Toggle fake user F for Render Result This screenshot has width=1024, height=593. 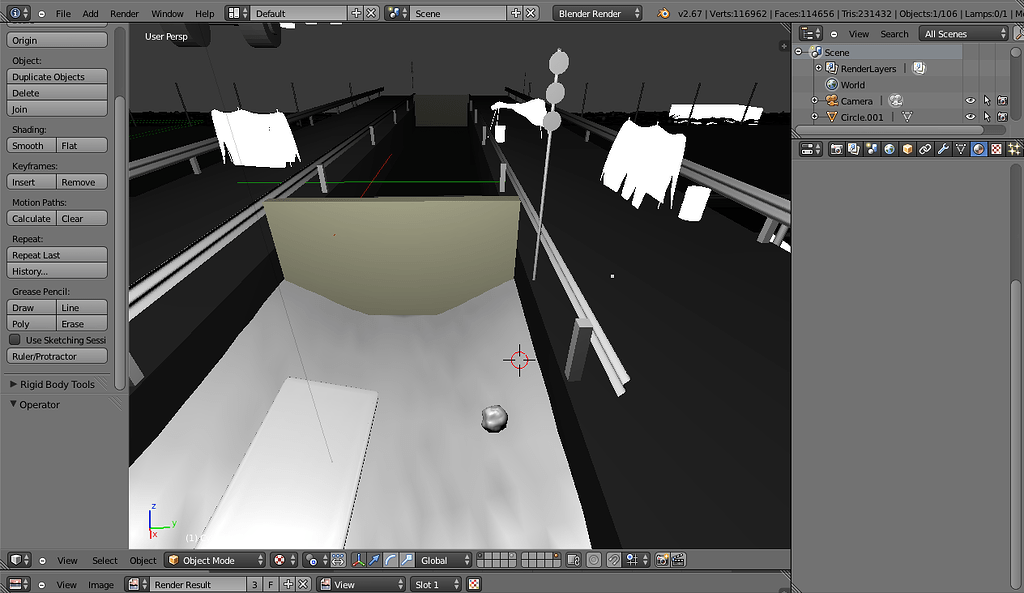270,585
